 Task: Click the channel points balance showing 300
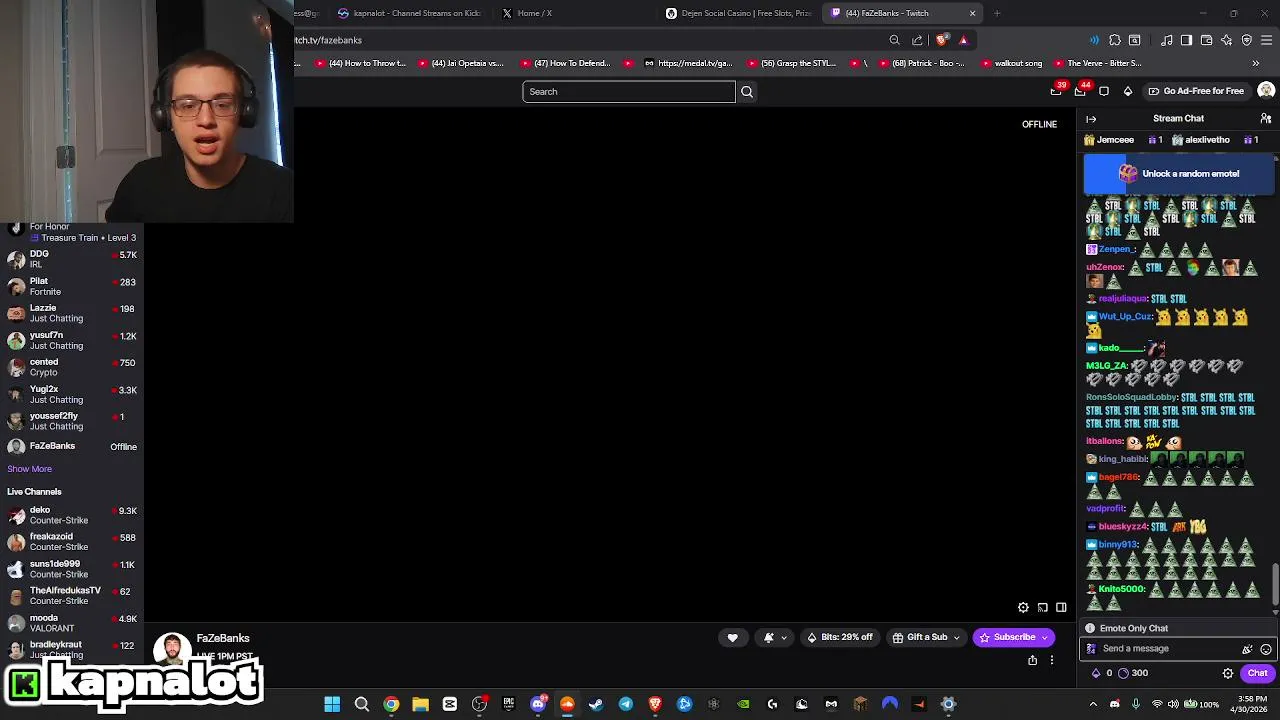coord(1133,673)
